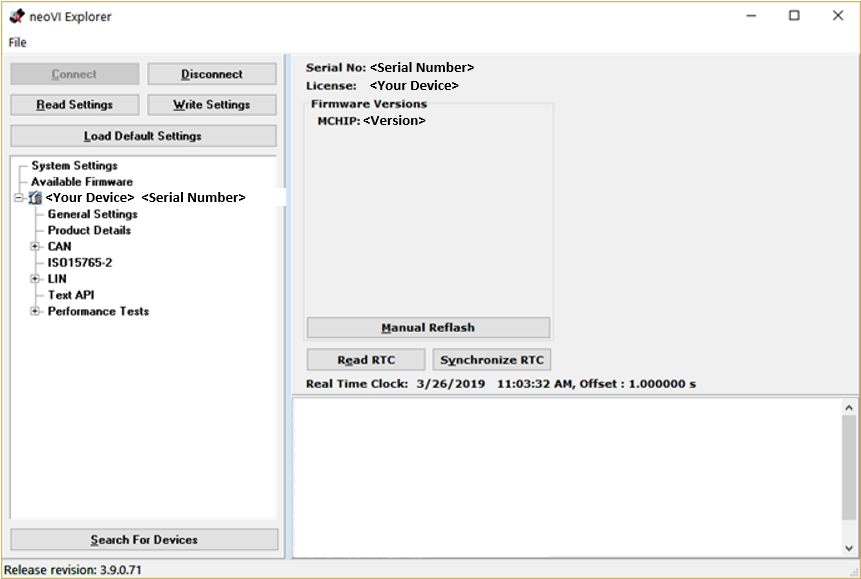Select the <Your Device> <Serial Number> entry
The image size is (861, 579).
pos(146,198)
